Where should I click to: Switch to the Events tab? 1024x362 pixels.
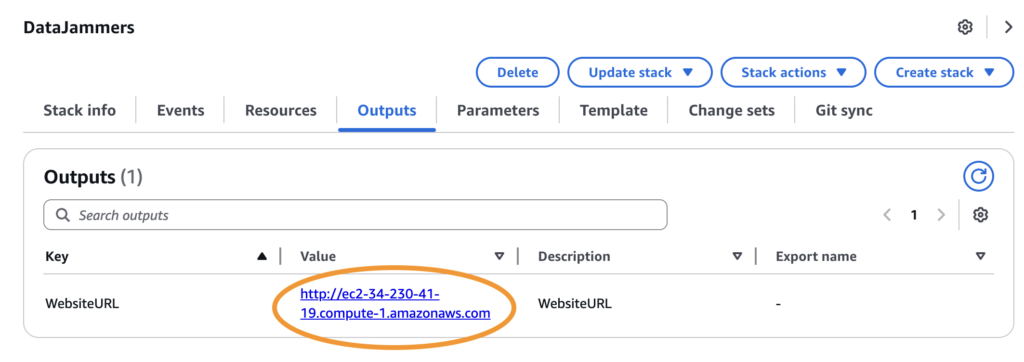(x=180, y=110)
